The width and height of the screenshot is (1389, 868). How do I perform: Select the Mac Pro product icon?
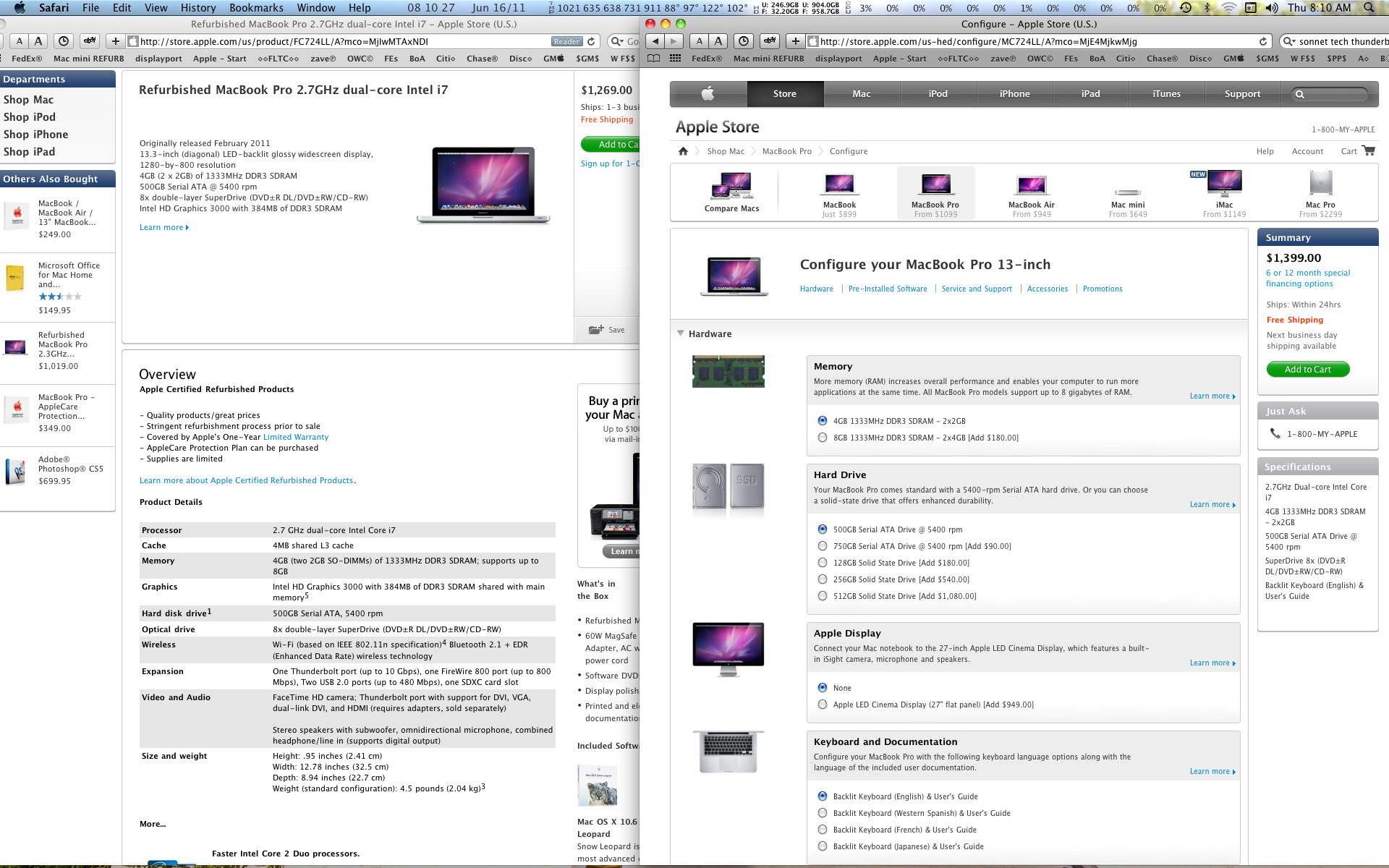(1320, 183)
